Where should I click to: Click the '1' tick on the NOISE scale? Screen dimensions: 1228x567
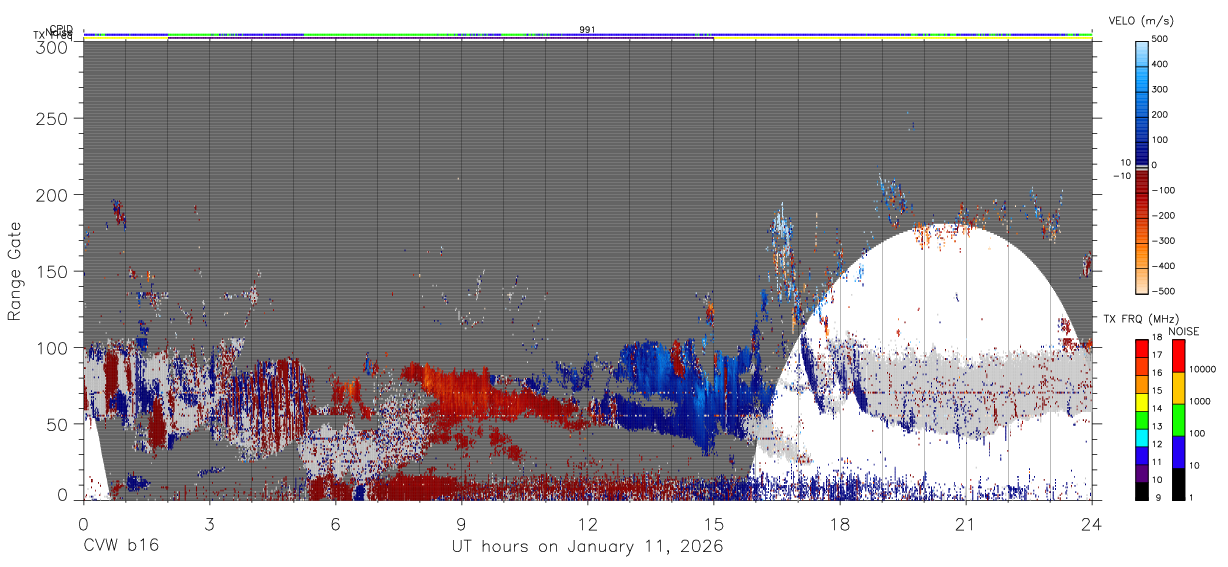pyautogui.click(x=1191, y=498)
